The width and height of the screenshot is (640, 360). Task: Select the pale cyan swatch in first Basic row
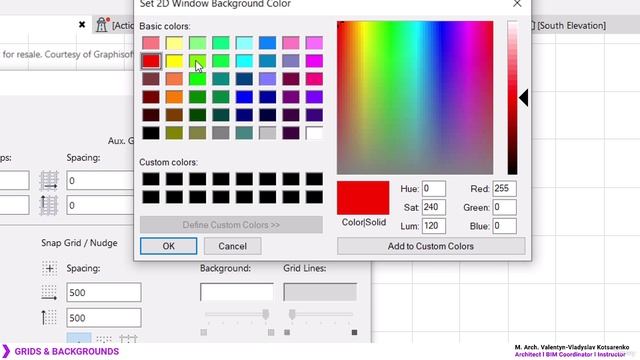244,43
